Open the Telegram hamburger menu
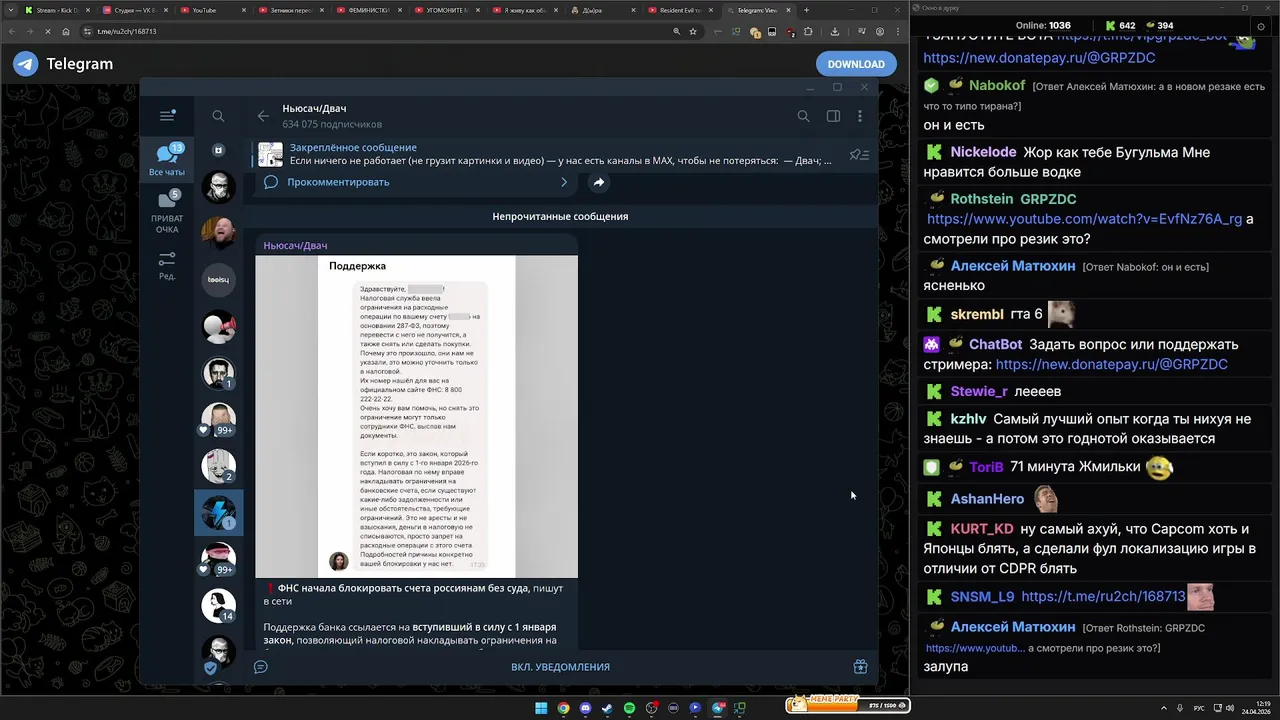Screen dimensions: 1280x720 [x=167, y=116]
